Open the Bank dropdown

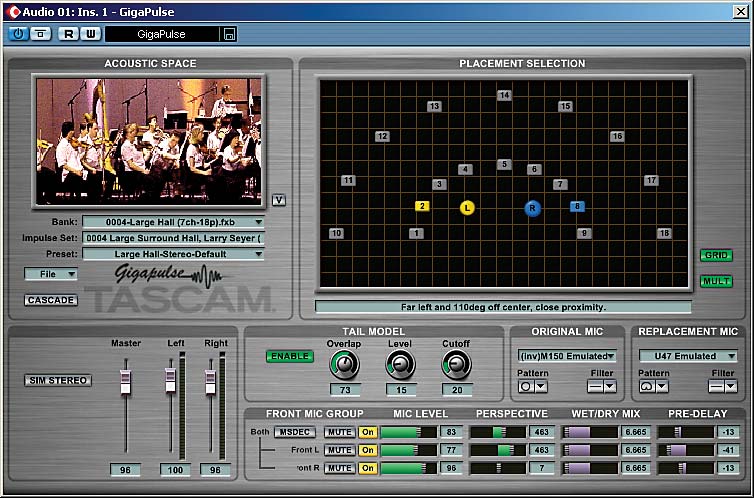point(173,222)
